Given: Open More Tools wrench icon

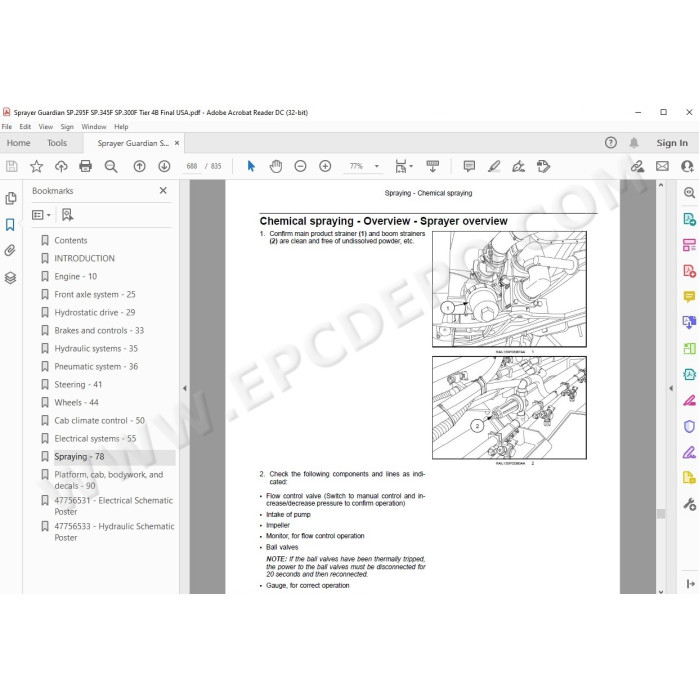Looking at the screenshot, I should click(689, 504).
